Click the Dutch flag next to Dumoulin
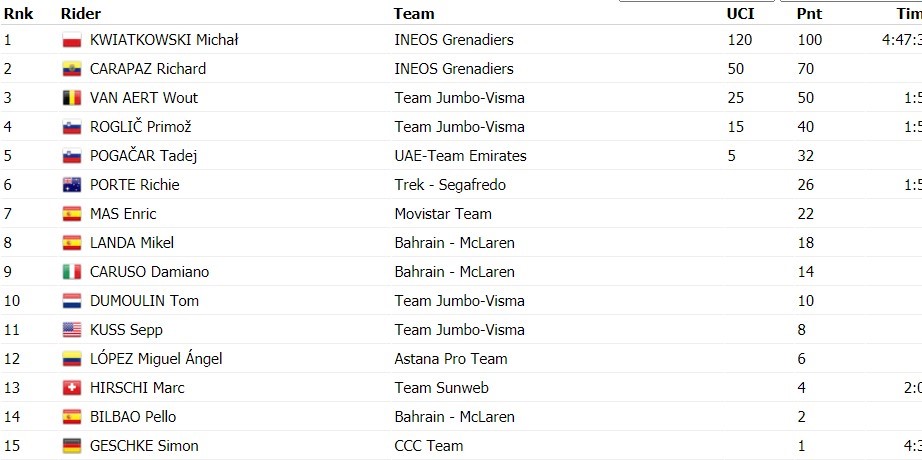The height and width of the screenshot is (460, 922). click(x=72, y=301)
